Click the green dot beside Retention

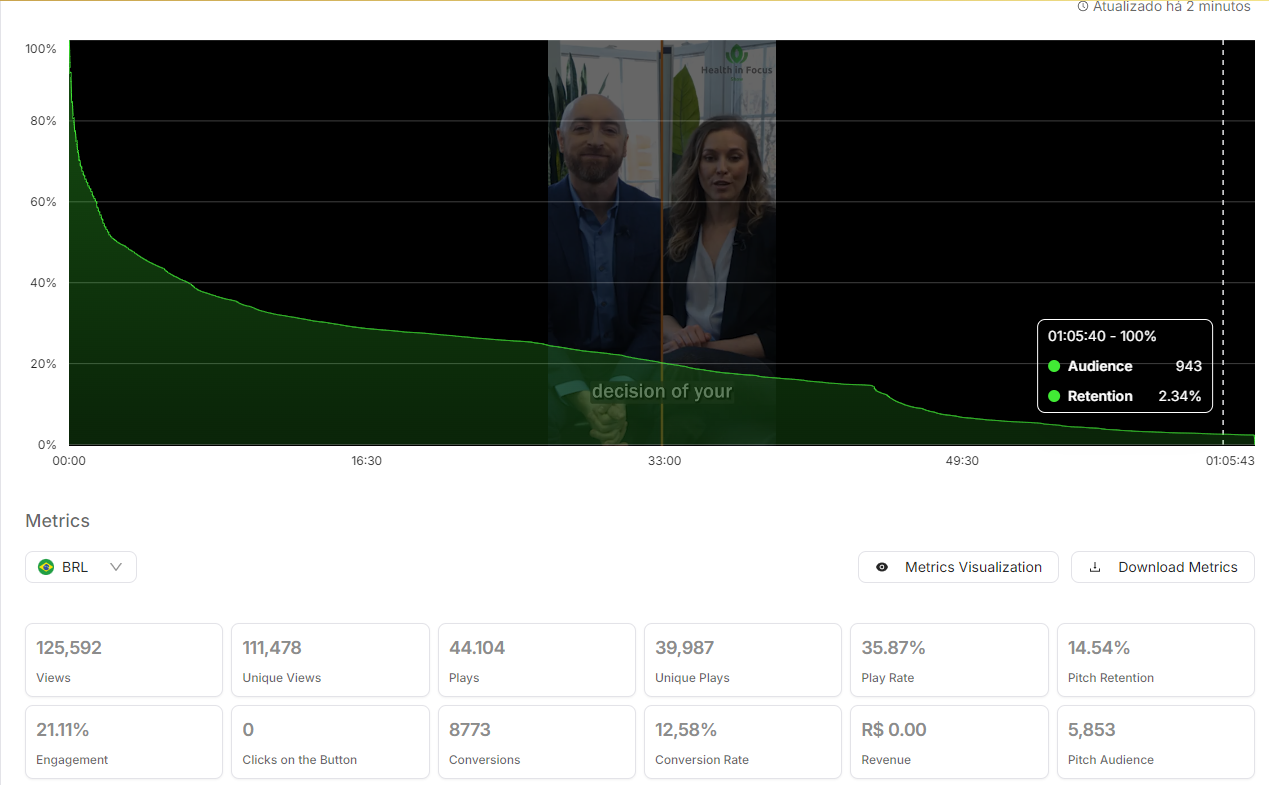(x=1054, y=396)
